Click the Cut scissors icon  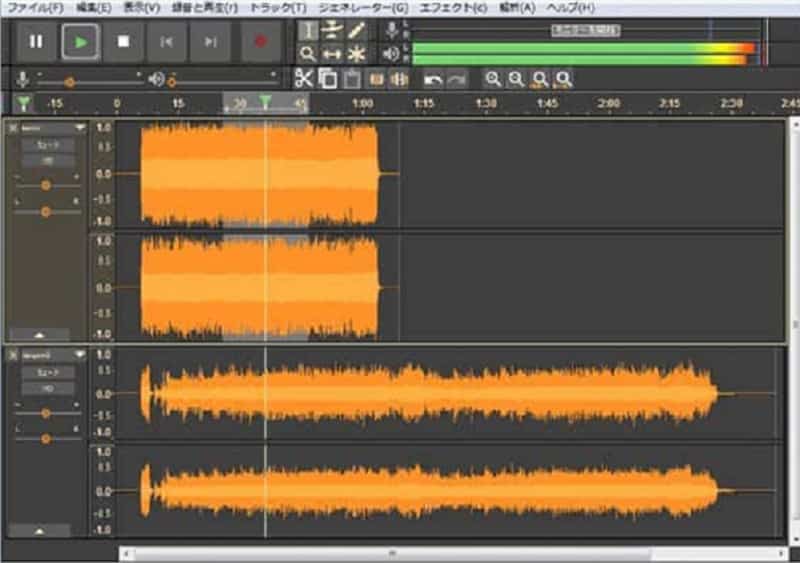tap(304, 78)
